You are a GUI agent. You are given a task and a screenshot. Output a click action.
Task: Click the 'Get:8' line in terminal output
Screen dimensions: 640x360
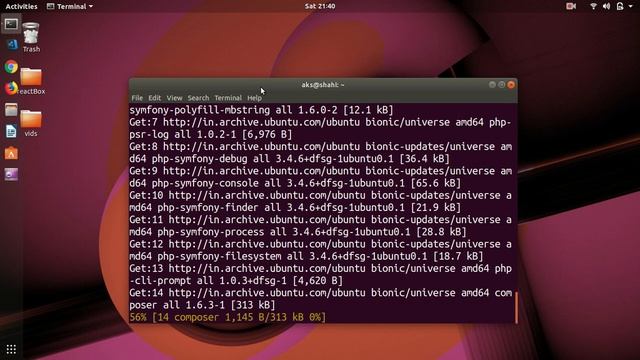coord(320,147)
